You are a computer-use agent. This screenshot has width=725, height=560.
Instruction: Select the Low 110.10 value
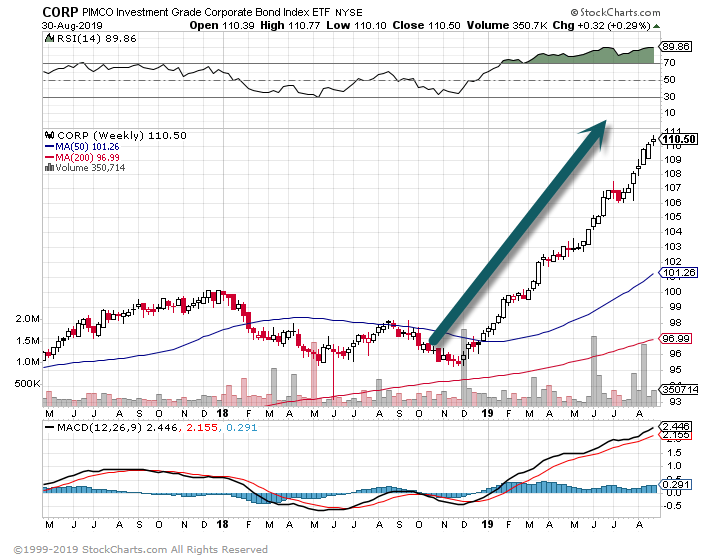coord(356,25)
